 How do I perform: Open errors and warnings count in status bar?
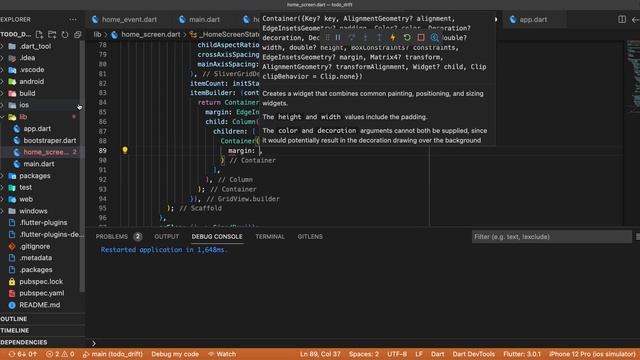pos(60,354)
